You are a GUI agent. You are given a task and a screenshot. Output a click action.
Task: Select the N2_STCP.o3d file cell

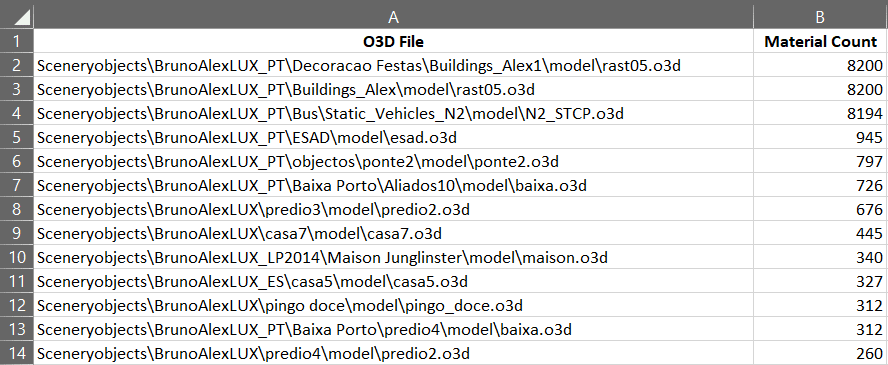pyautogui.click(x=393, y=113)
